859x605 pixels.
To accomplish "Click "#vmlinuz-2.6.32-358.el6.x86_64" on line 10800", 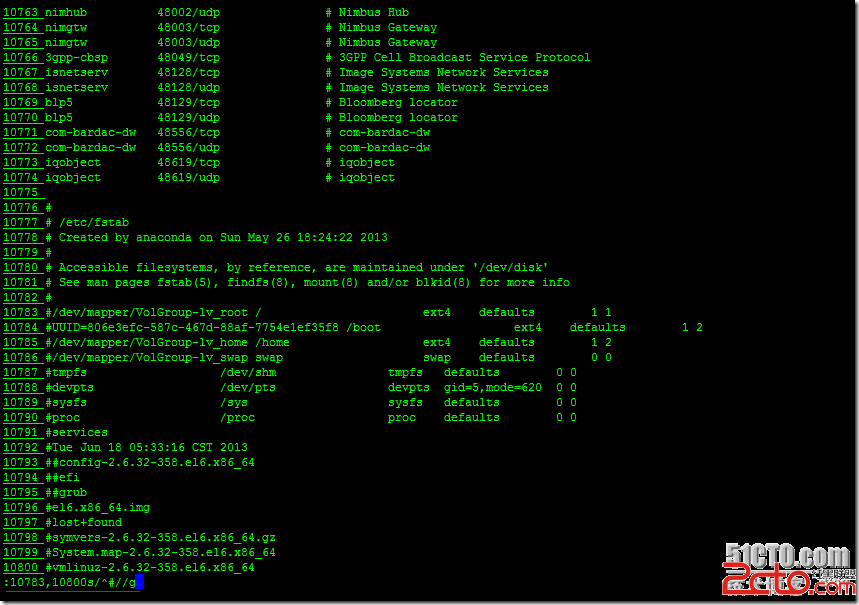I will point(150,568).
